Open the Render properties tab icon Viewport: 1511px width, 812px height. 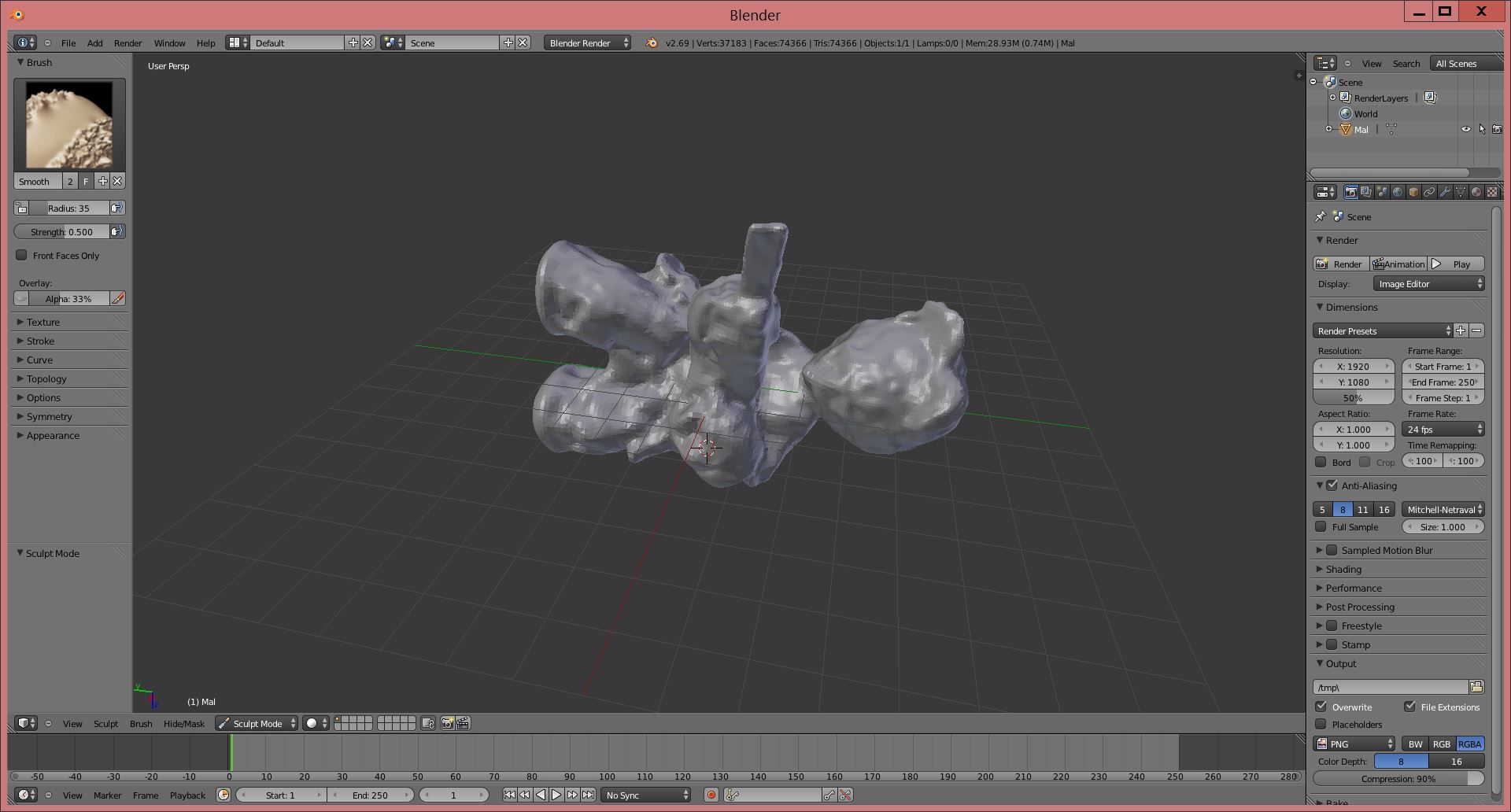pos(1350,192)
